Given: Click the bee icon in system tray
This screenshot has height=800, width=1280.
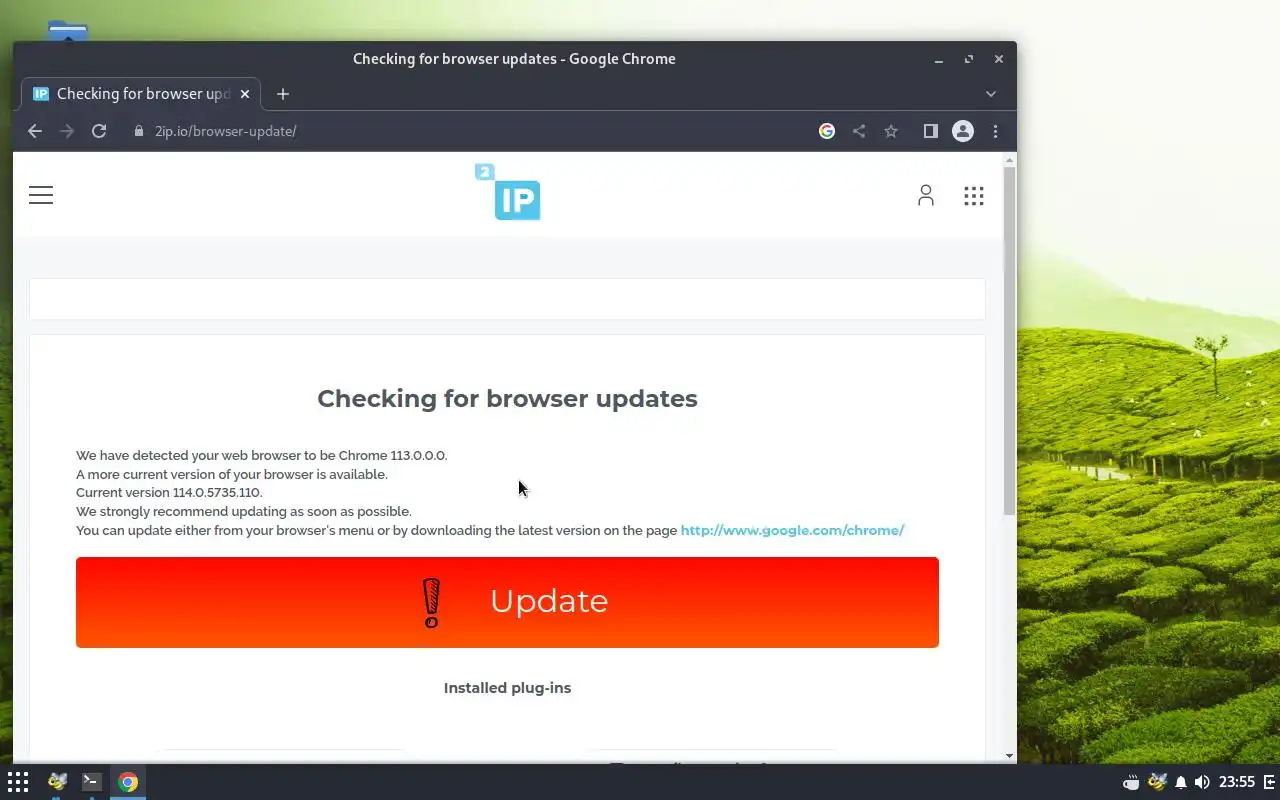Looking at the screenshot, I should (1157, 782).
